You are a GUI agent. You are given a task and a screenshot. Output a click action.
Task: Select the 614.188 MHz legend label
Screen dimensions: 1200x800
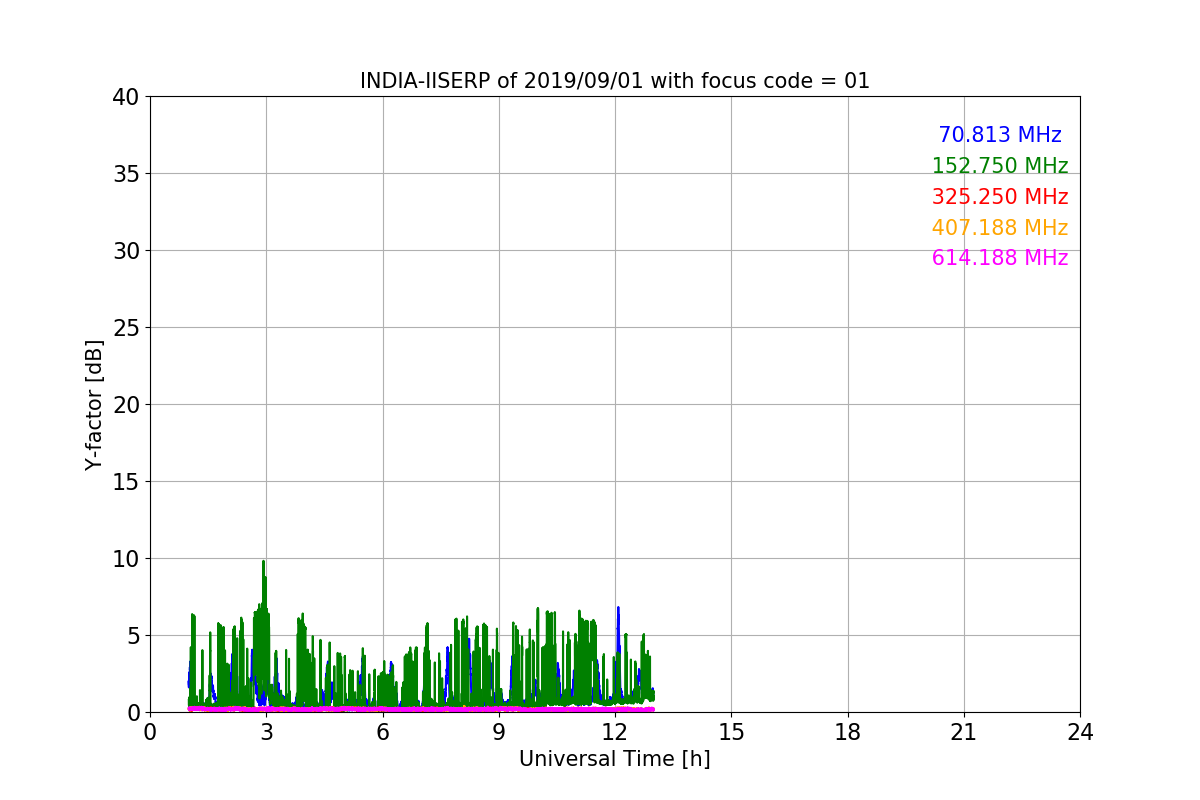coord(1000,258)
